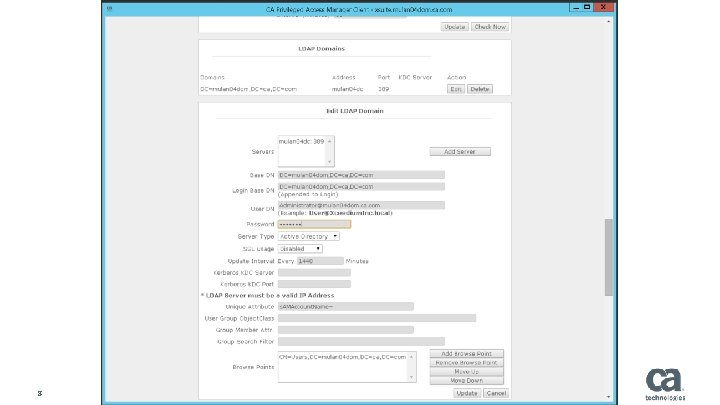Click the Check Now button
The width and height of the screenshot is (720, 405).
click(x=490, y=27)
